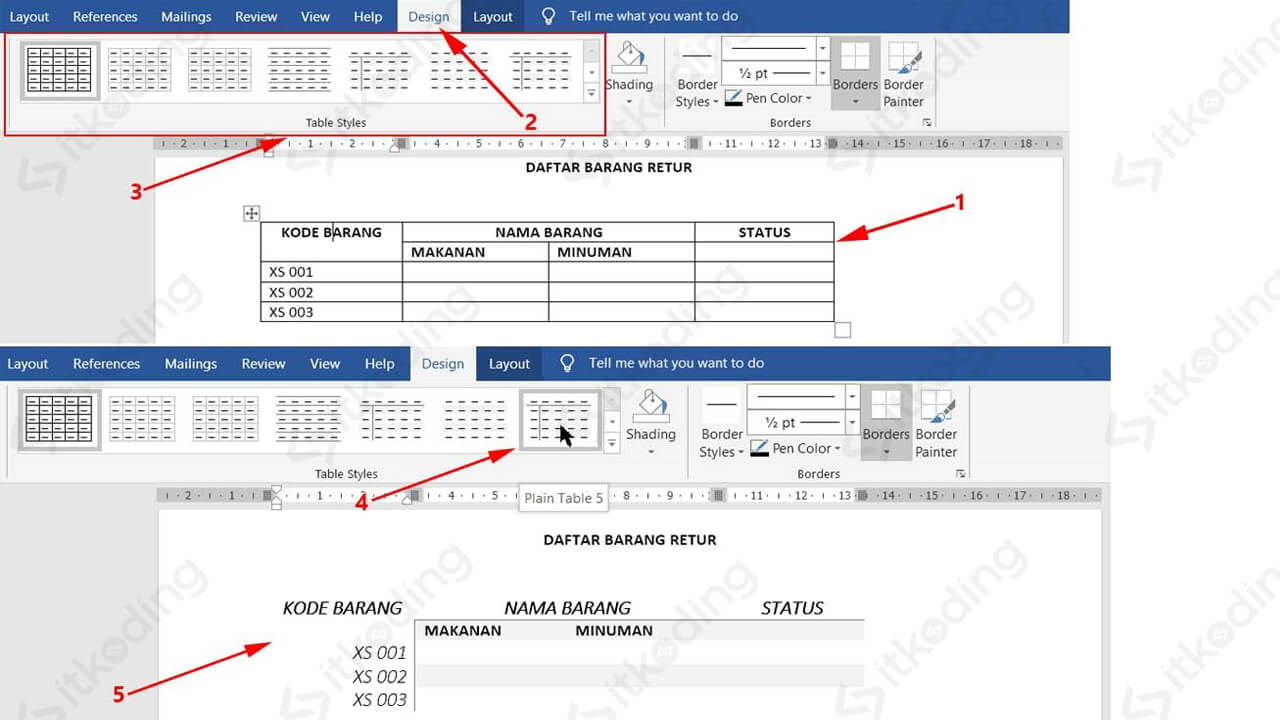Click Tell me search box in lower ribbon
Viewport: 1280px width, 720px height.
tap(662, 363)
